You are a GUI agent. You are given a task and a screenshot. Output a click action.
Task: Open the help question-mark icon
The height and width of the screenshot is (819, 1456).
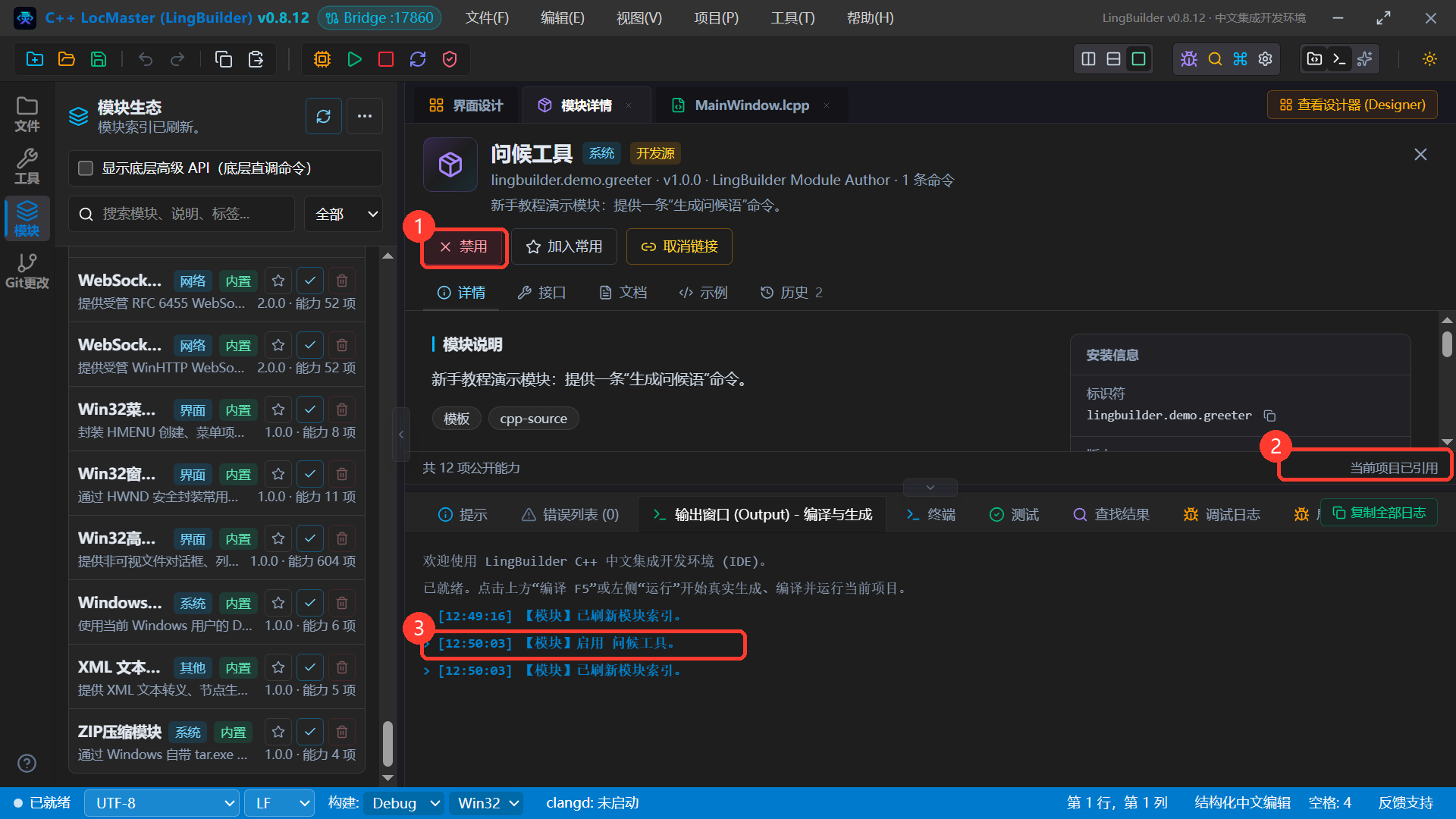pyautogui.click(x=27, y=763)
